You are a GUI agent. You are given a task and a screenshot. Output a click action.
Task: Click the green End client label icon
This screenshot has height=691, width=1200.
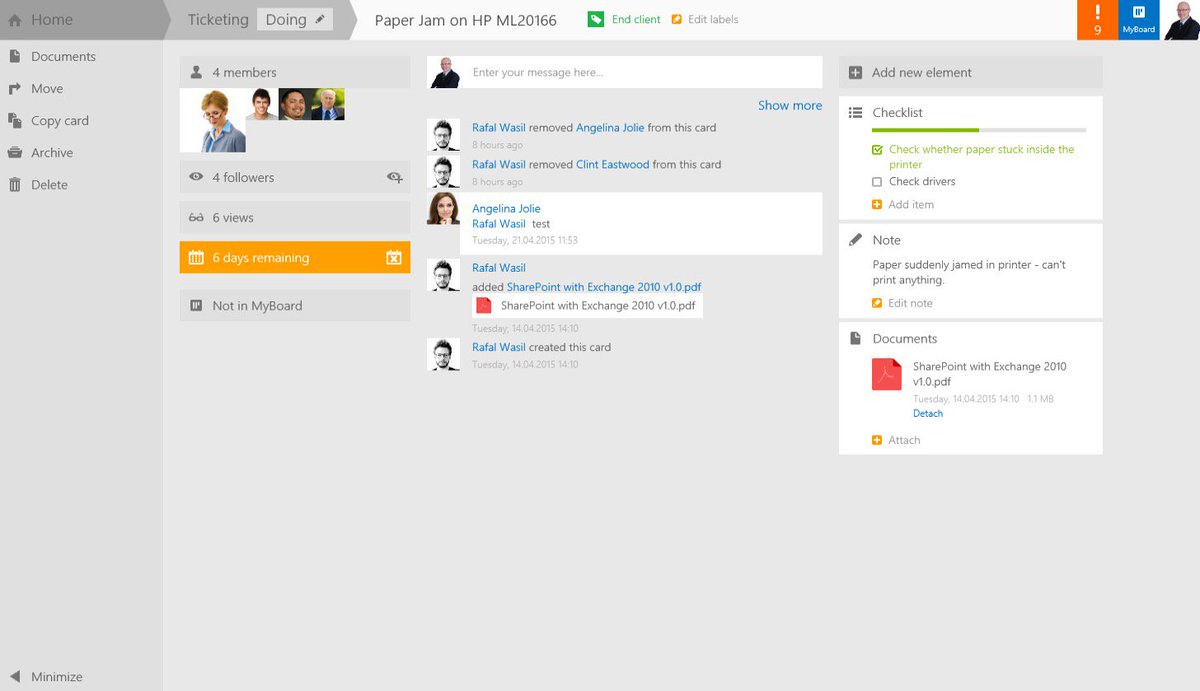(x=596, y=19)
